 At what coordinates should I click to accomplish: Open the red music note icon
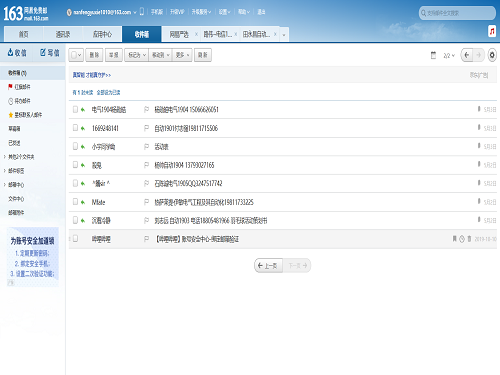coord(492,31)
